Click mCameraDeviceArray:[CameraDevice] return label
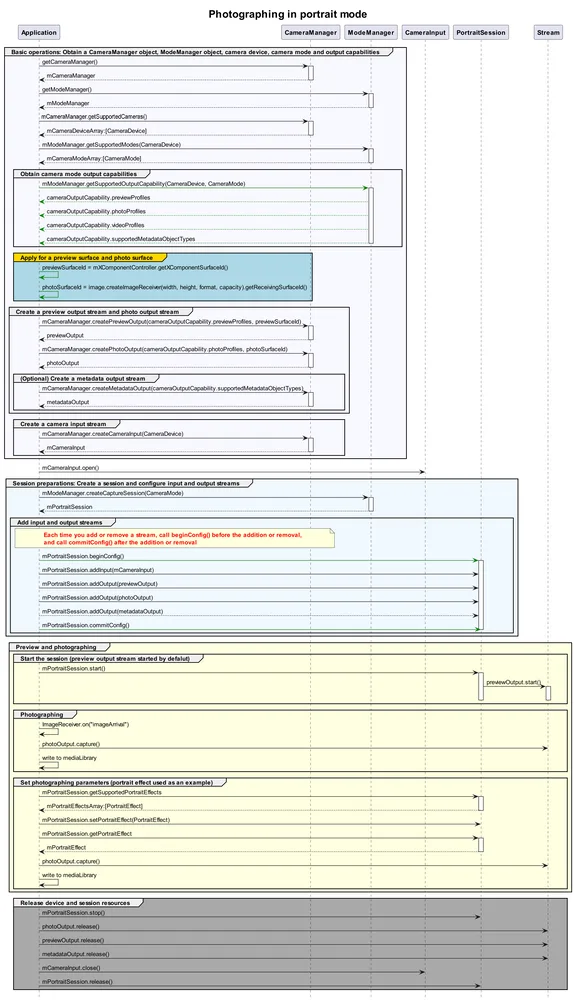 [x=96, y=131]
